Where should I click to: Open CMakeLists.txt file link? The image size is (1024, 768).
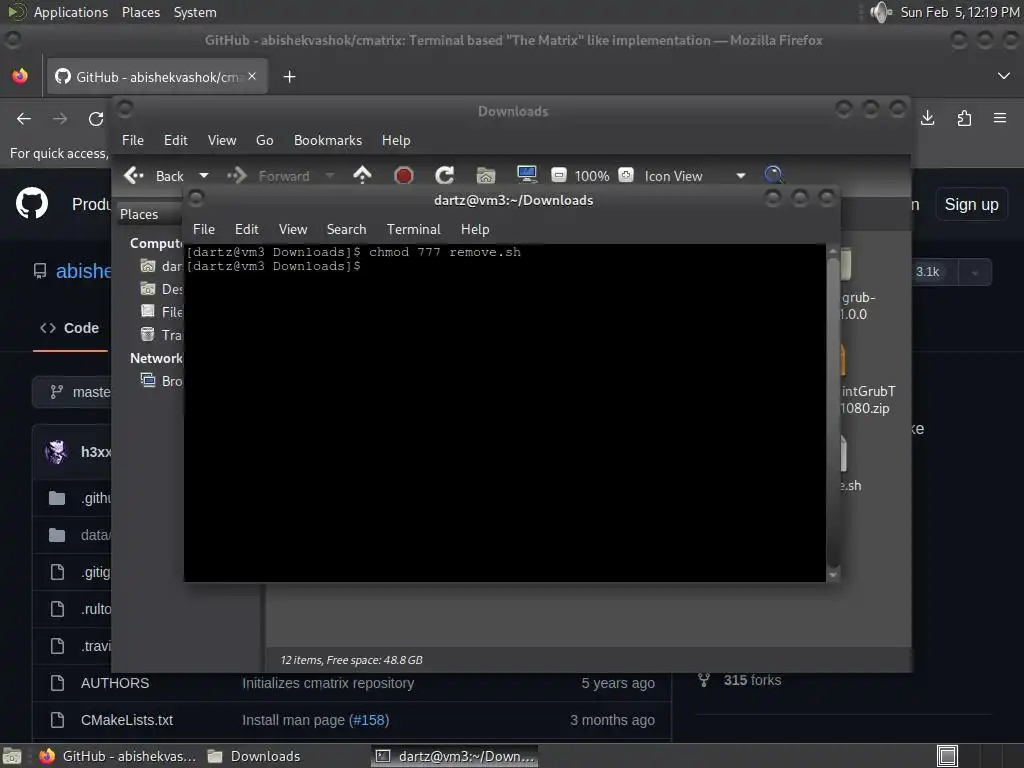(x=127, y=720)
